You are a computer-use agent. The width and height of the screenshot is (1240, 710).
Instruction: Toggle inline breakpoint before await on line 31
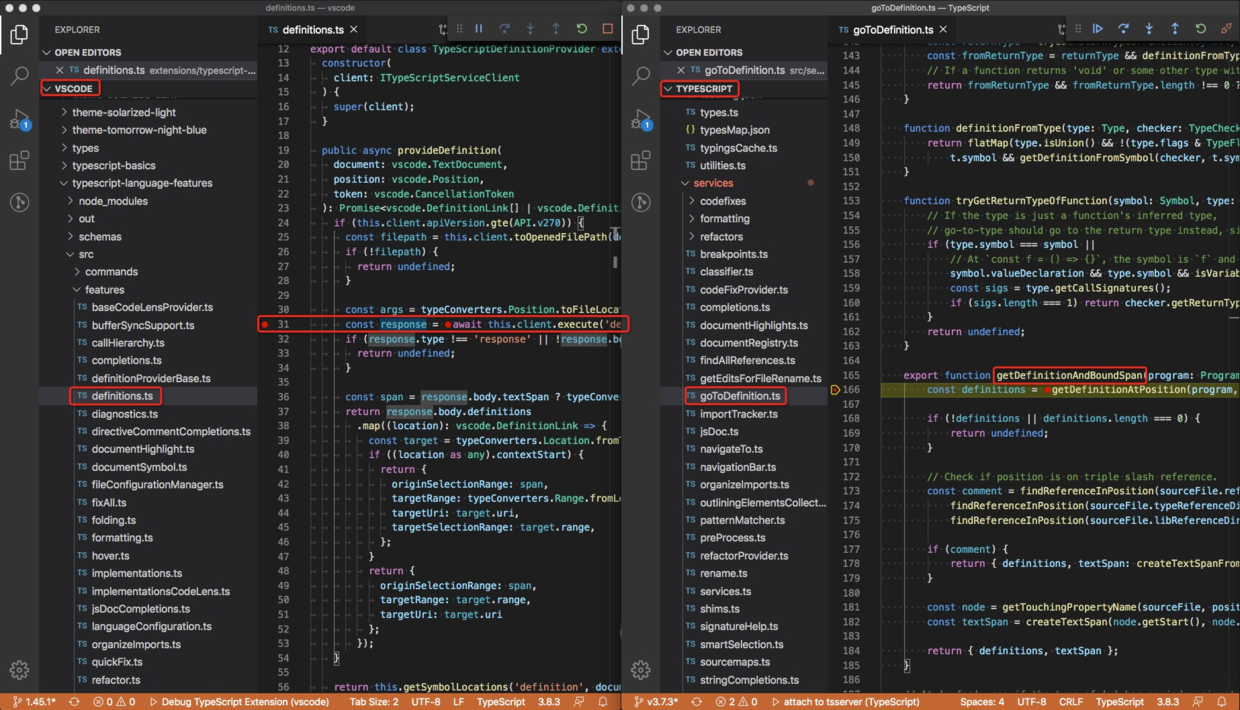[448, 325]
